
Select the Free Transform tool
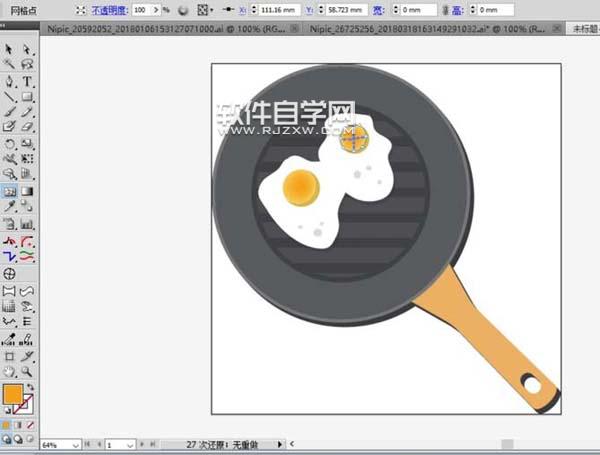27,158
